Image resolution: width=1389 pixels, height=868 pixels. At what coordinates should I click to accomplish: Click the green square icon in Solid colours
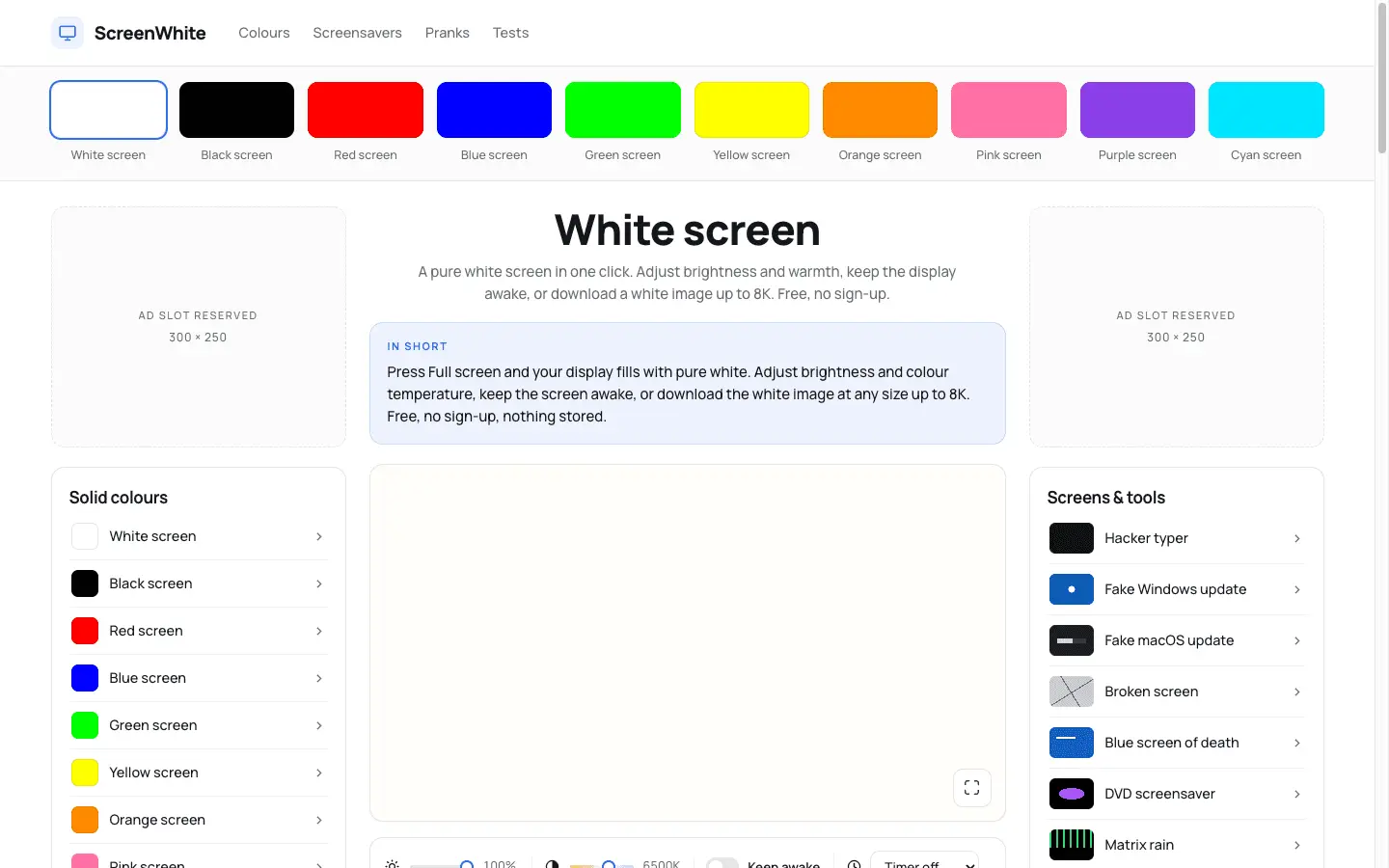coord(85,725)
